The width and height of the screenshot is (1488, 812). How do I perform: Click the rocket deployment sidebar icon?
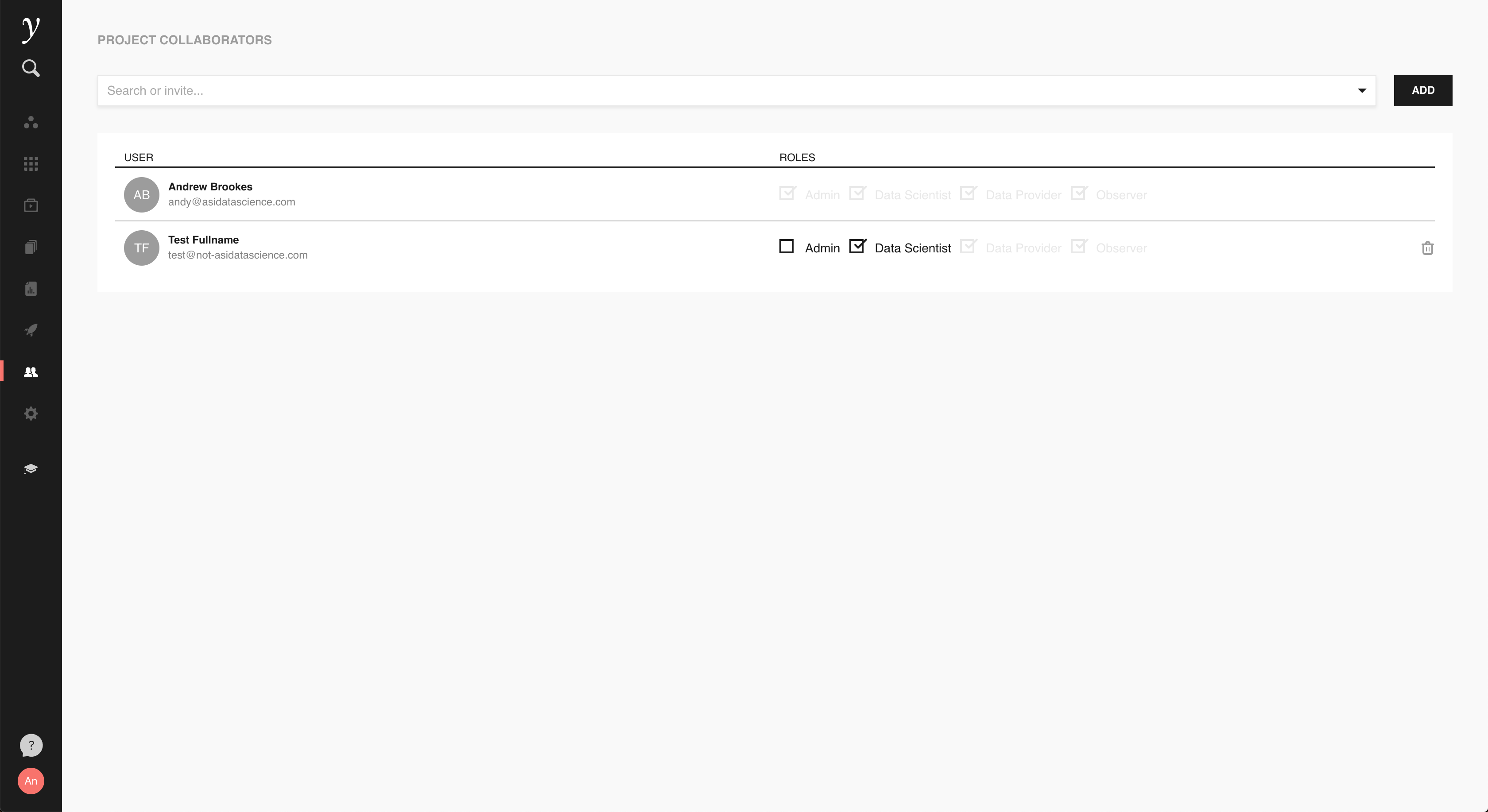31,330
